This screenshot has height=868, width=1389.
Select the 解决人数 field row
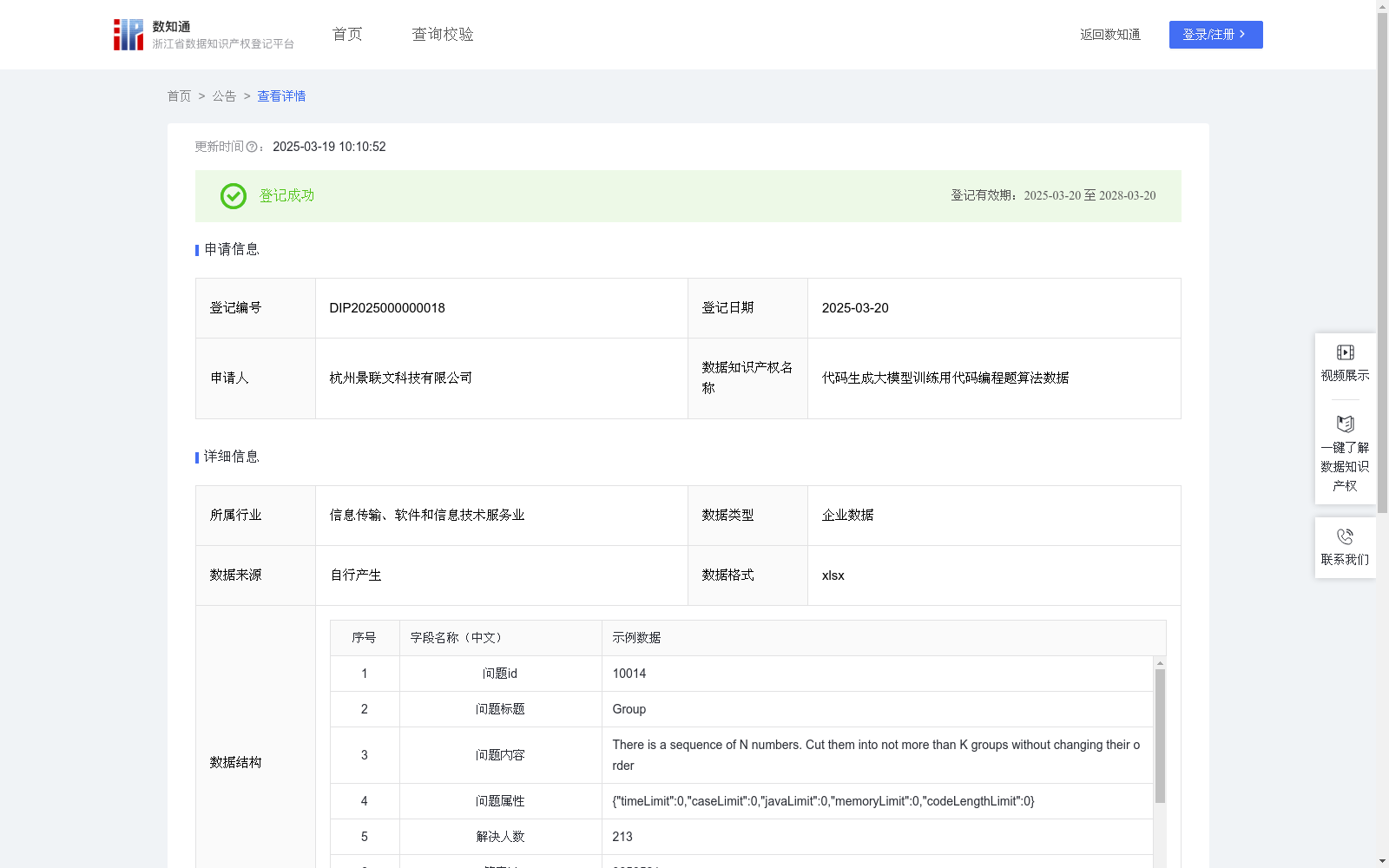[x=741, y=837]
